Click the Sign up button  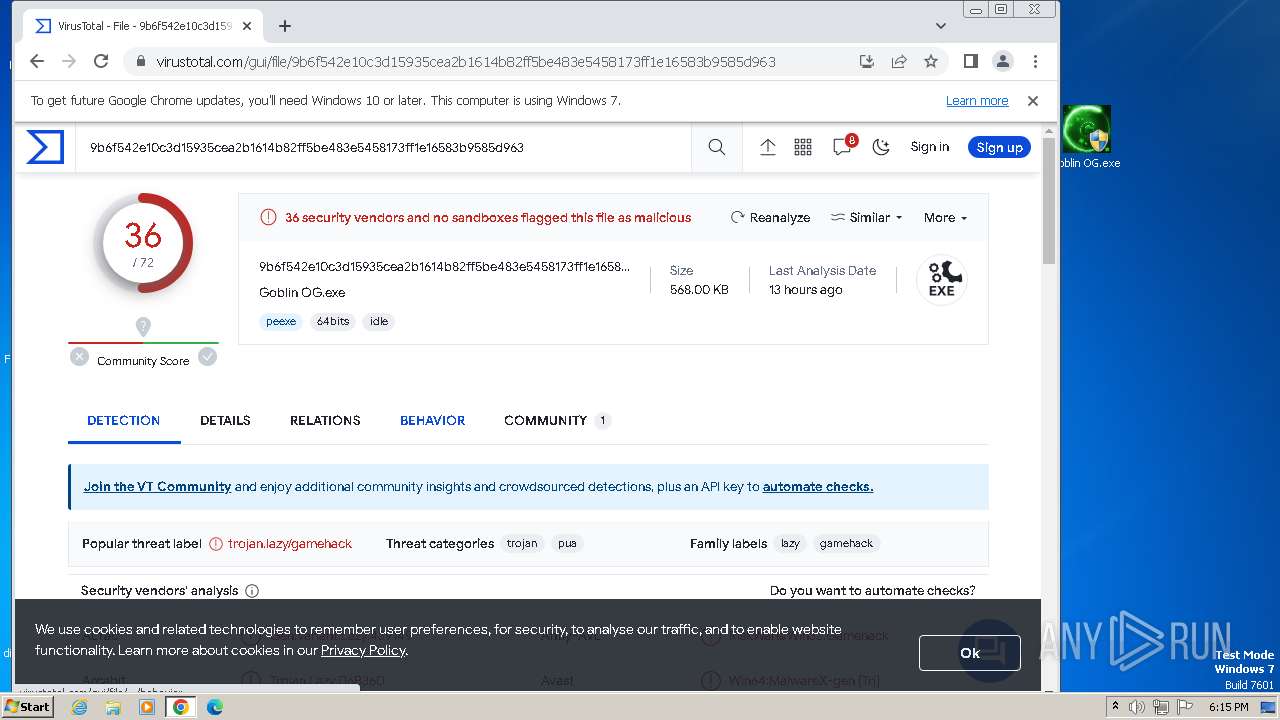click(x=999, y=147)
